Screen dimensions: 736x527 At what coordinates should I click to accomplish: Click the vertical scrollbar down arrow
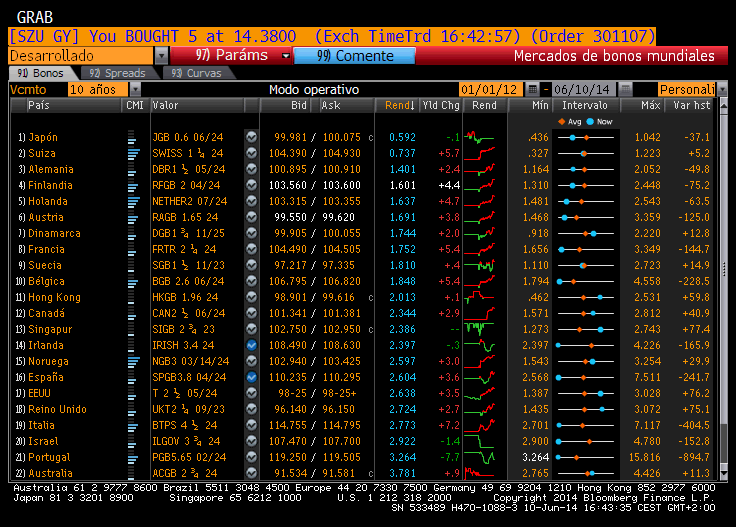[723, 475]
